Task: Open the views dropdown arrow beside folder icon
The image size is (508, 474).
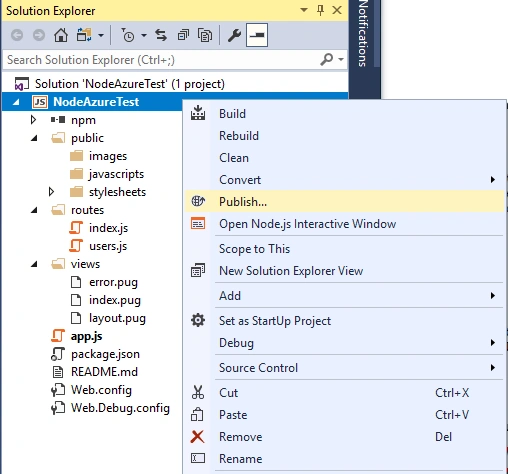Action: click(101, 35)
